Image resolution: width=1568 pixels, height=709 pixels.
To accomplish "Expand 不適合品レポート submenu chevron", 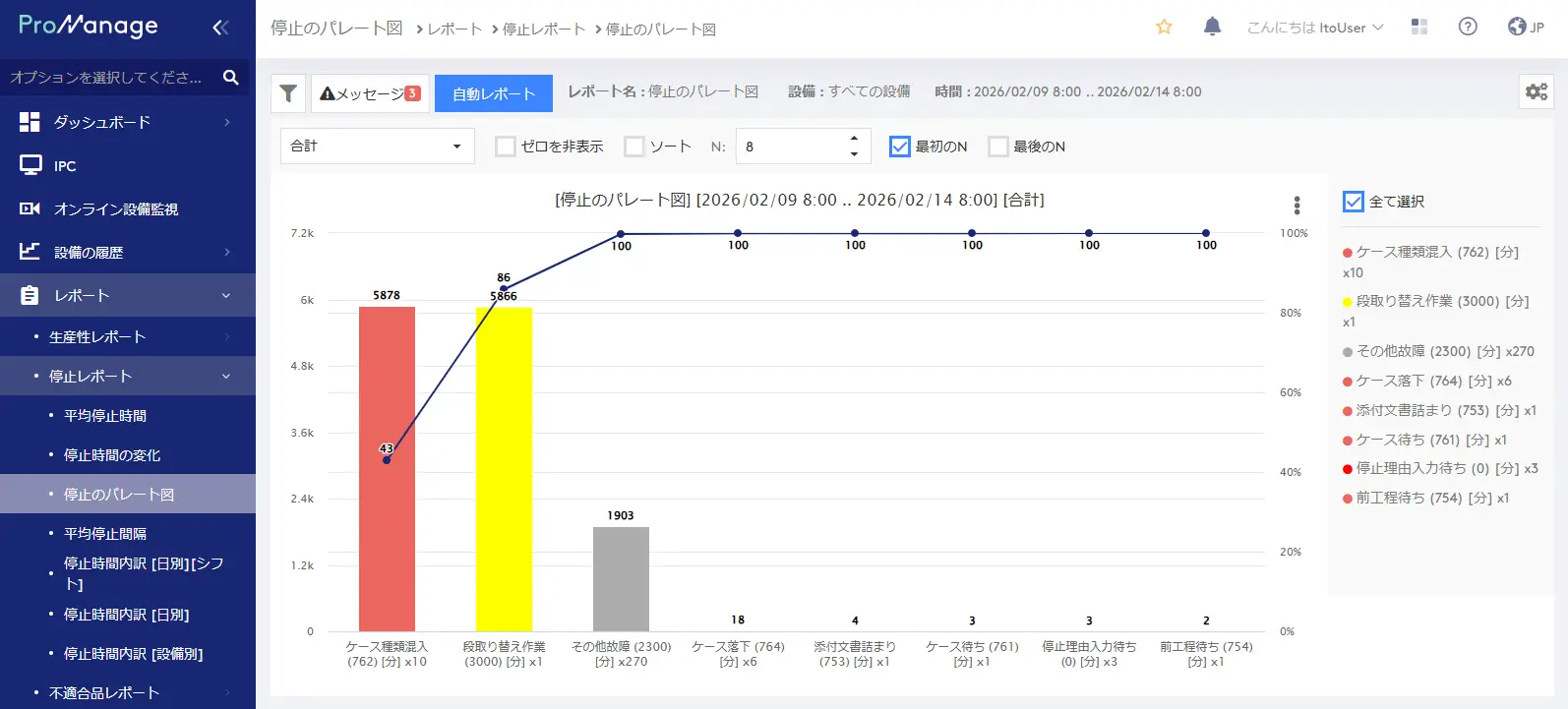I will pyautogui.click(x=227, y=692).
